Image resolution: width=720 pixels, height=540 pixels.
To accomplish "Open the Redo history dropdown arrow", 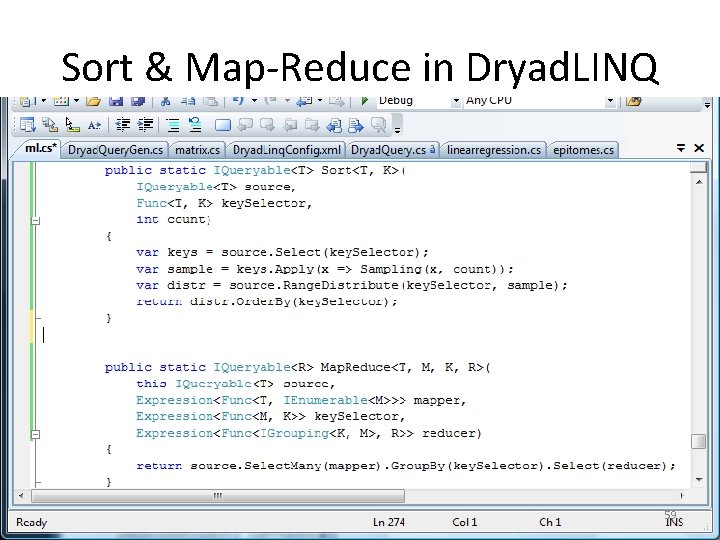I will 287,100.
